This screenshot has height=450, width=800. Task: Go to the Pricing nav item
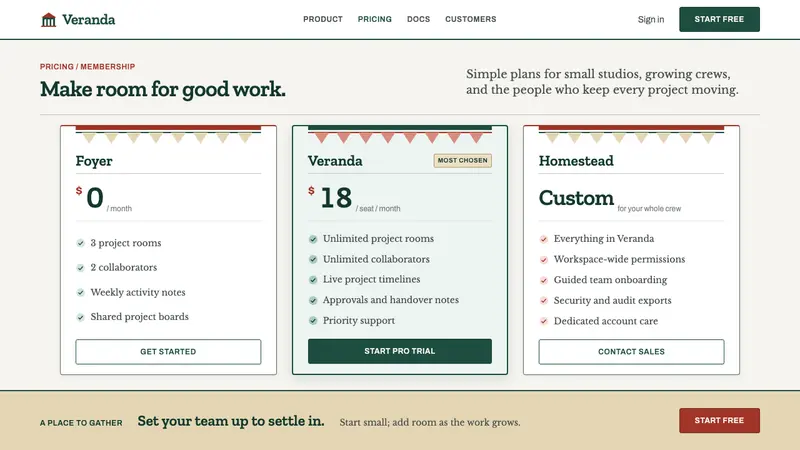pos(374,19)
